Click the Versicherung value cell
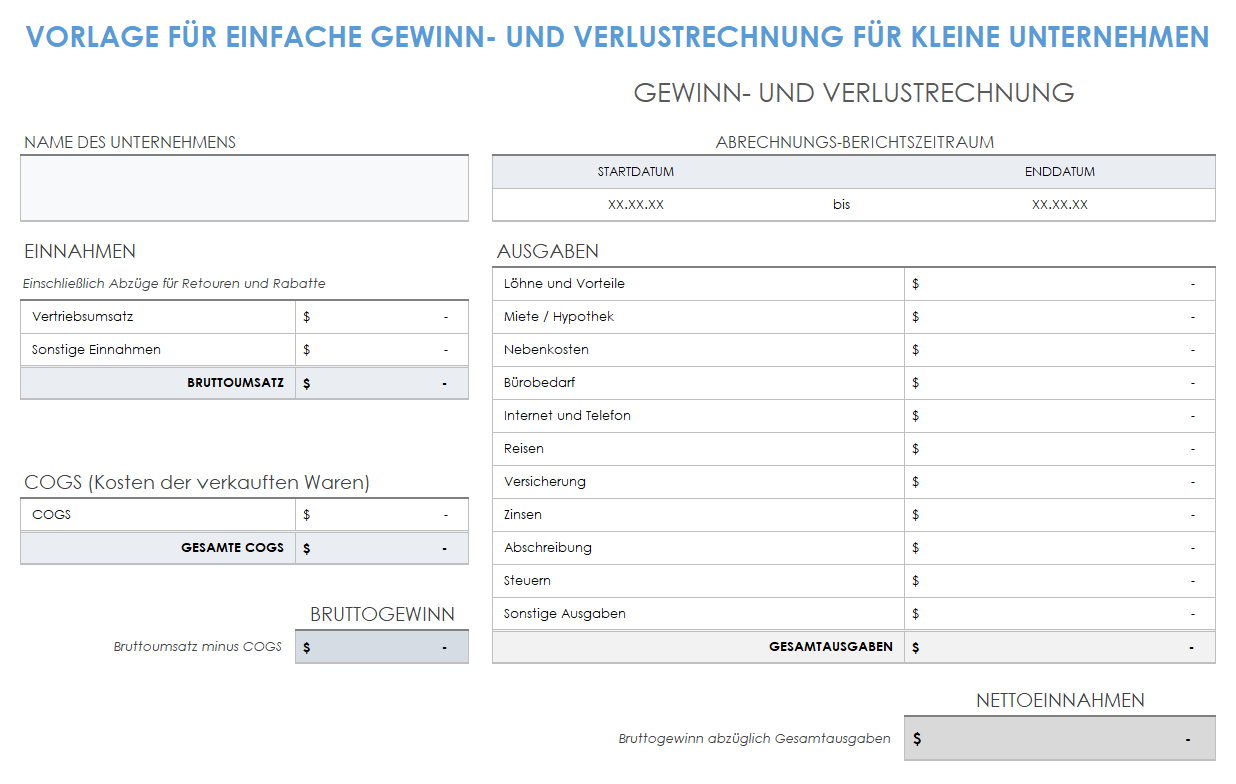Image resolution: width=1236 pixels, height=784 pixels. pos(1060,481)
